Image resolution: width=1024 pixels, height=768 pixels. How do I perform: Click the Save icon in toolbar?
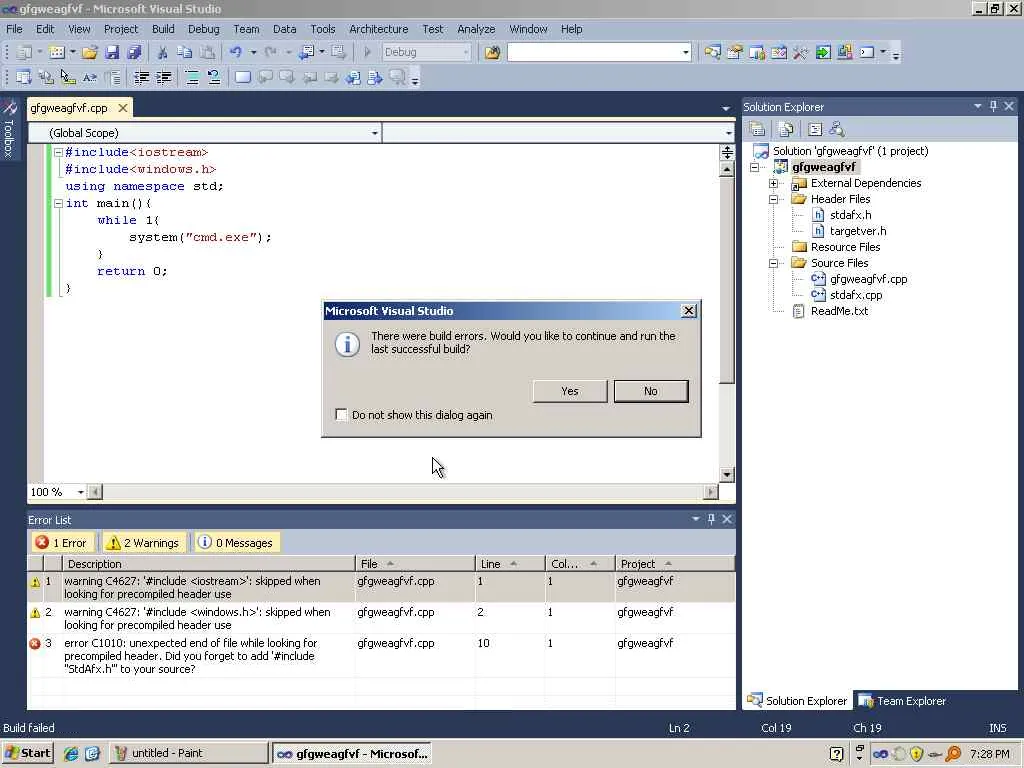pos(112,52)
